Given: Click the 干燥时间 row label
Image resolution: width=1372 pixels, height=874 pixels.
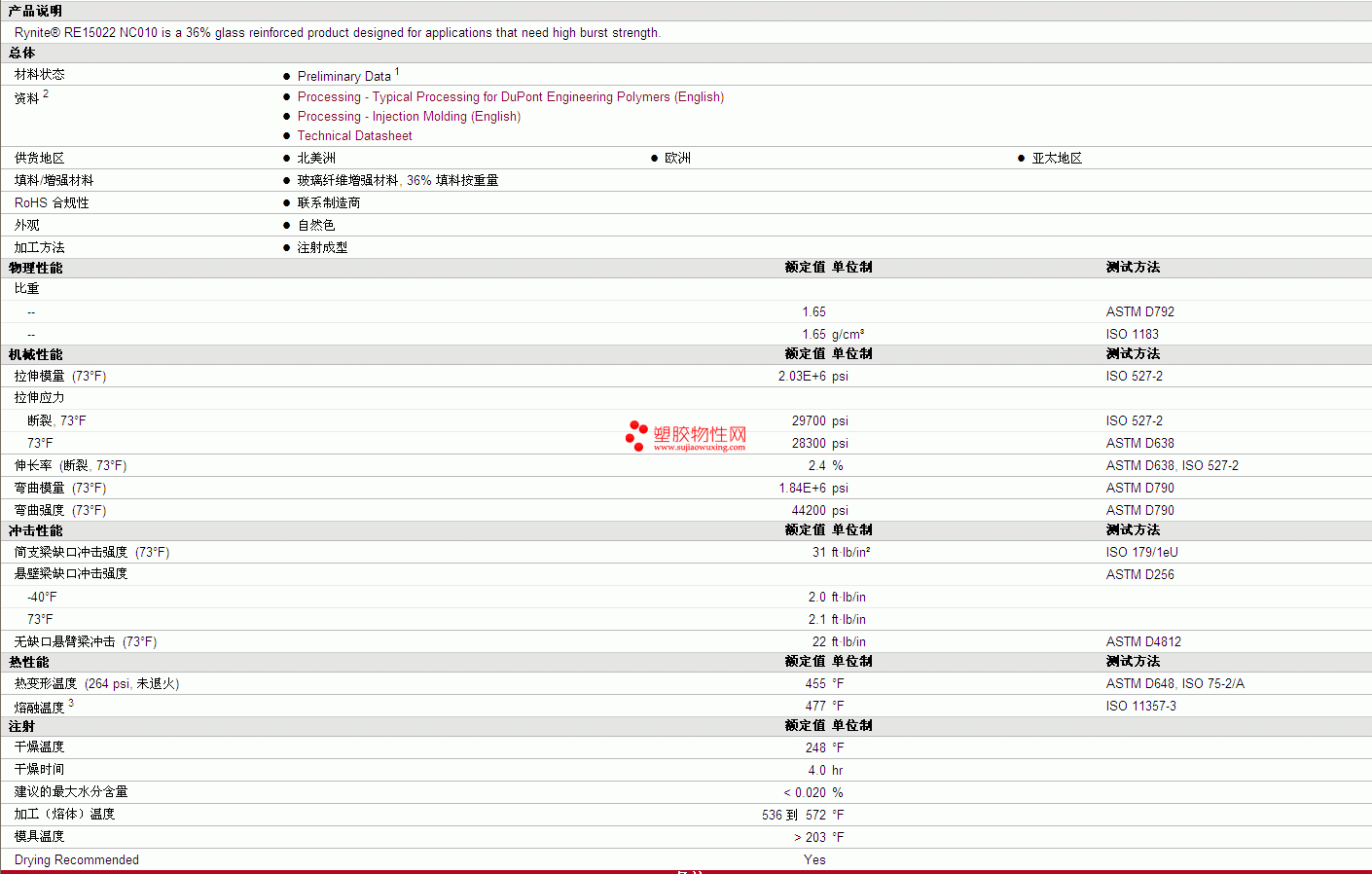Looking at the screenshot, I should (x=40, y=770).
